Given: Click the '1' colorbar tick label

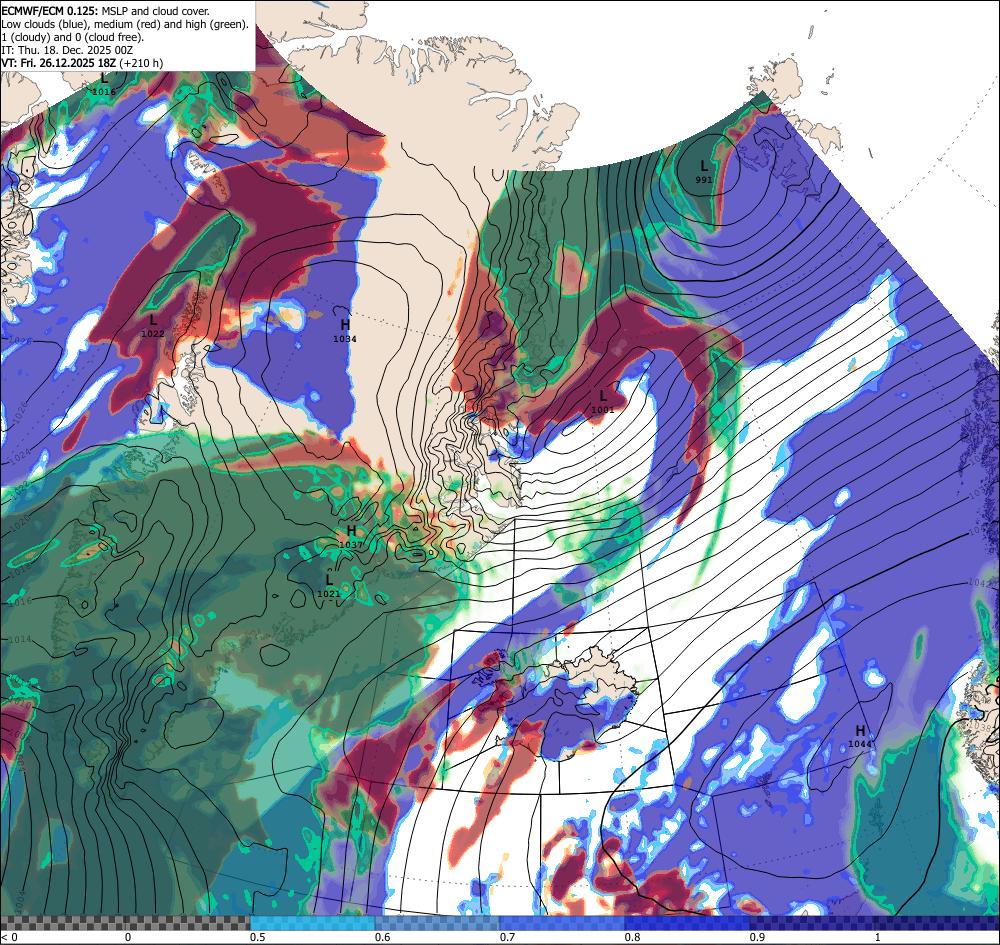Looking at the screenshot, I should [x=878, y=937].
